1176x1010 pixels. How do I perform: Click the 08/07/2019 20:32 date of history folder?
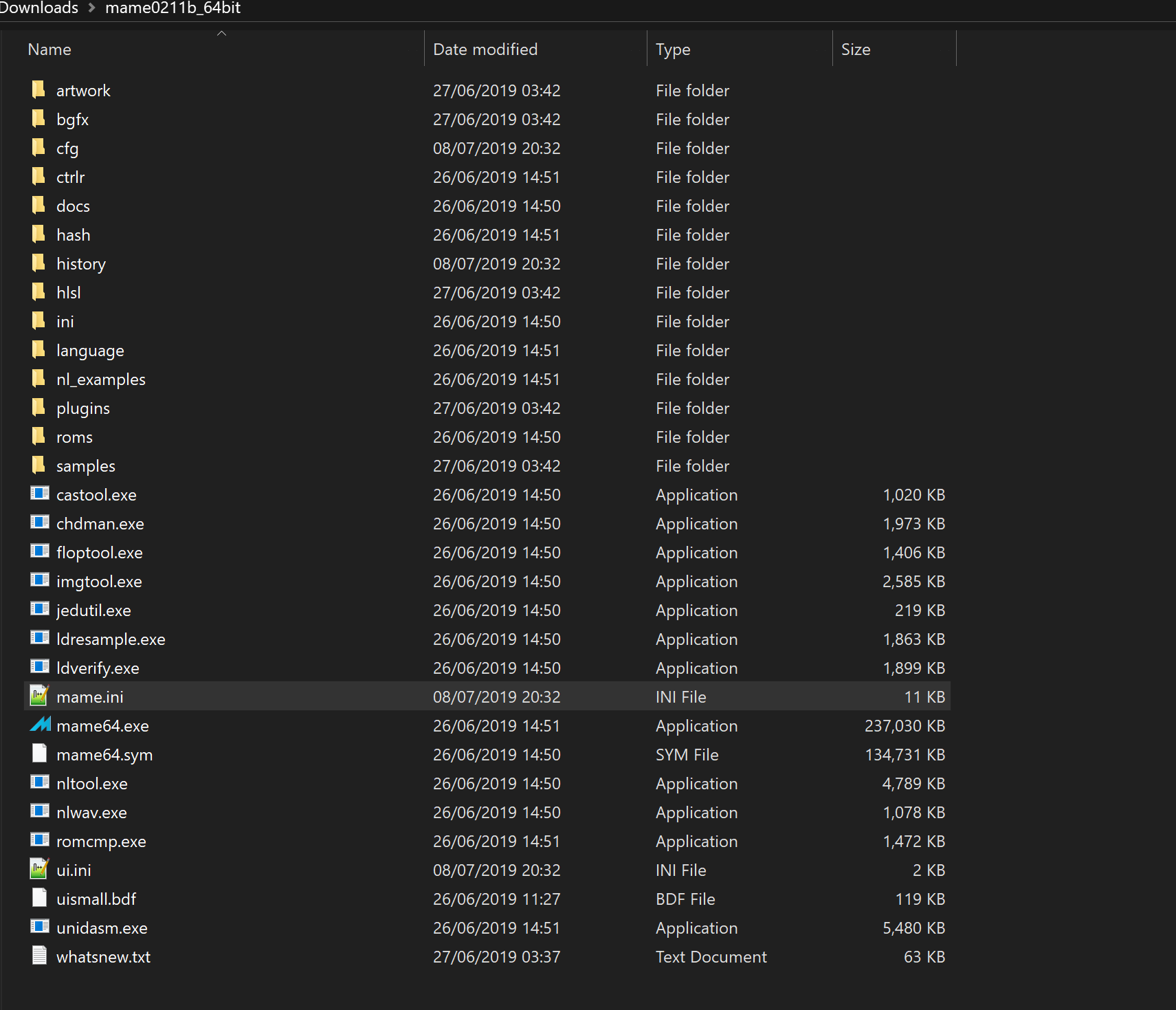(x=497, y=264)
